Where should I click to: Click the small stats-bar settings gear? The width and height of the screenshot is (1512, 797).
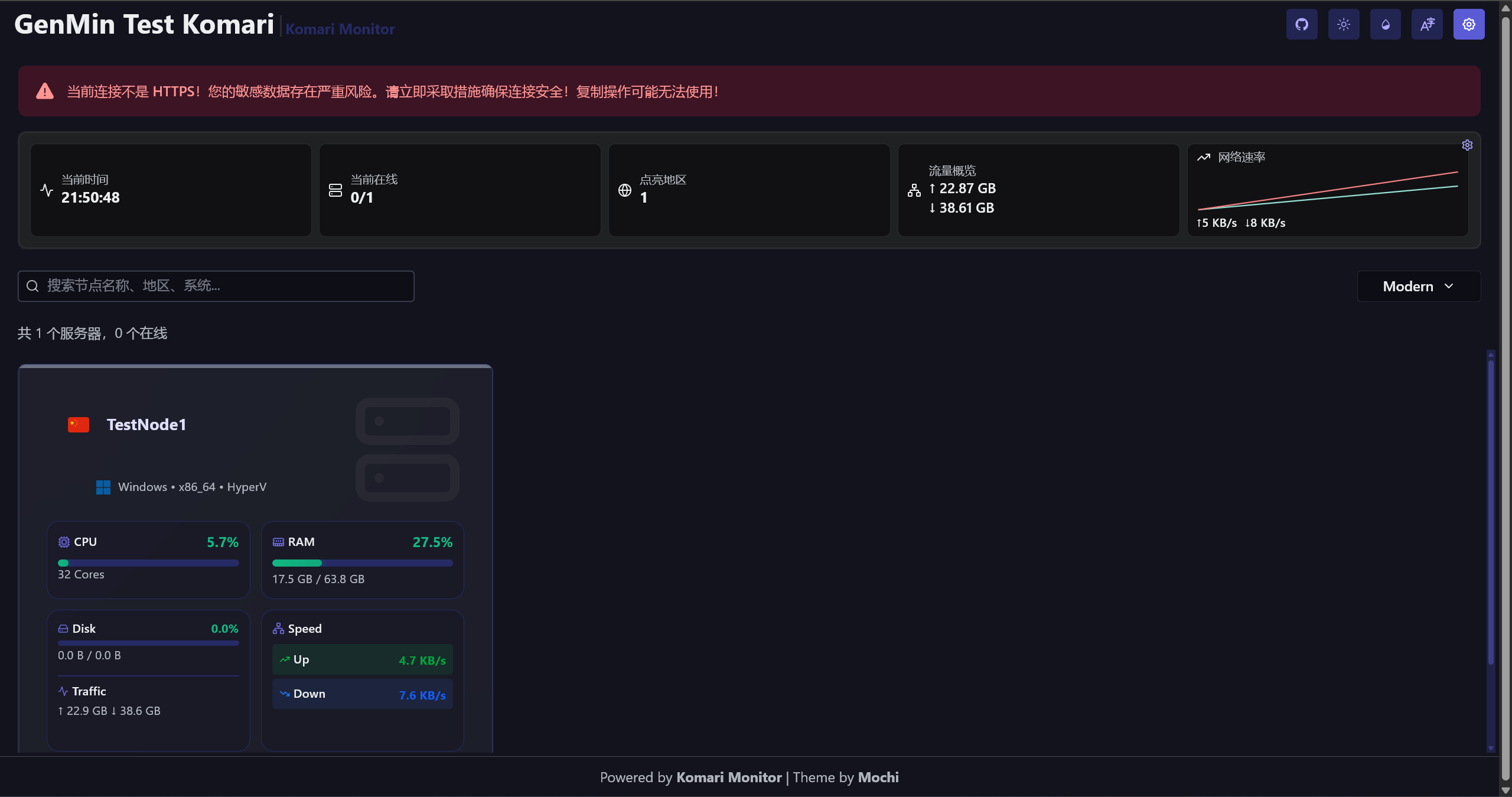[x=1467, y=145]
